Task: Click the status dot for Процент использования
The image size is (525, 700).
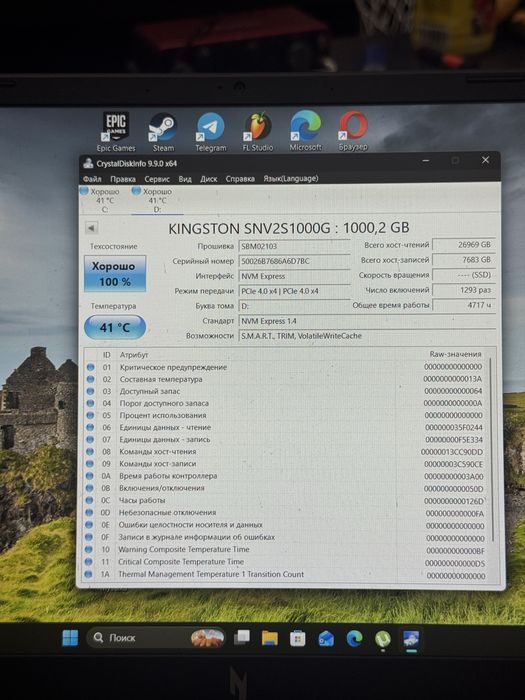Action: pos(90,415)
